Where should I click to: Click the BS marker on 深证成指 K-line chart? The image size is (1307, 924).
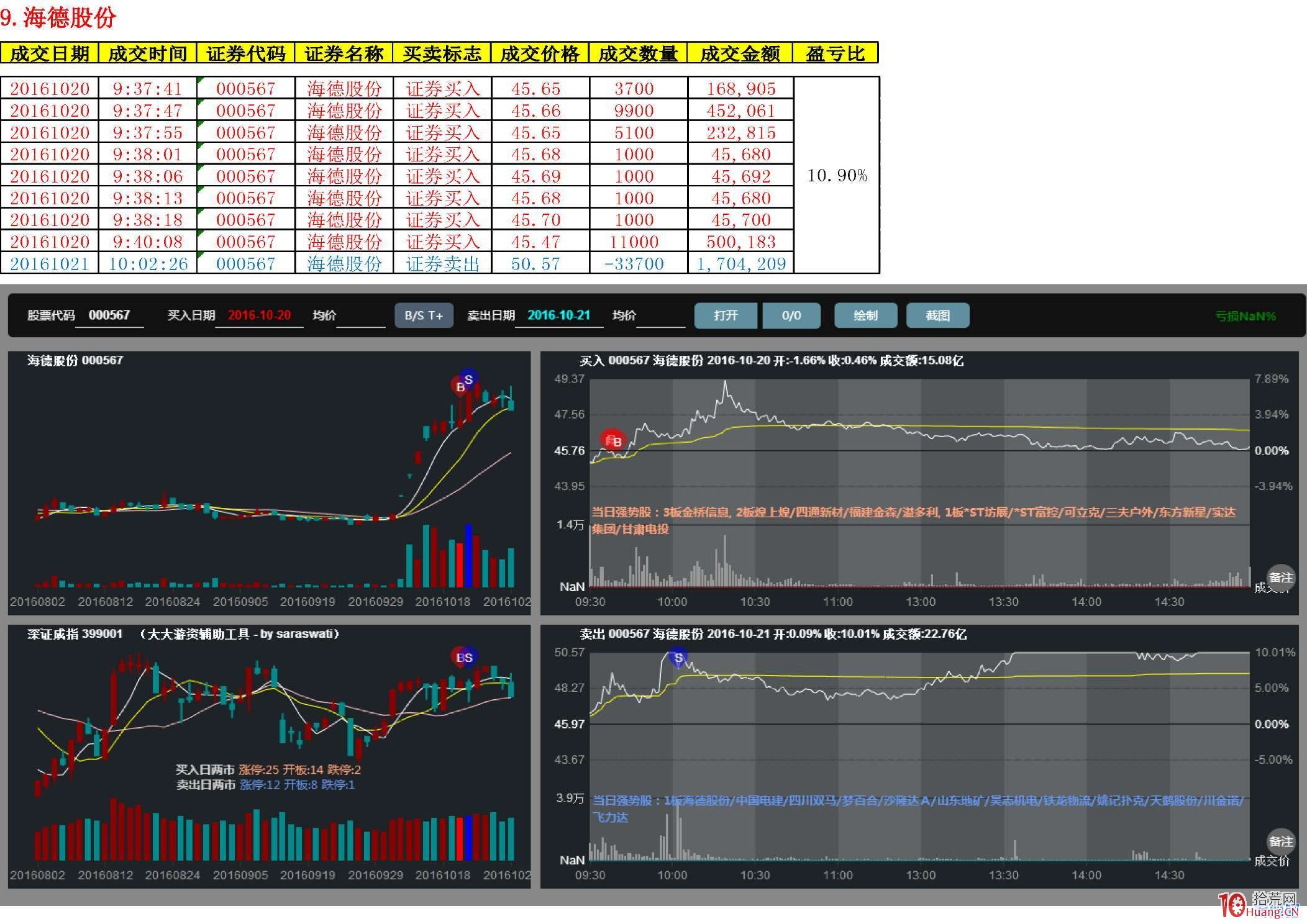click(x=464, y=657)
